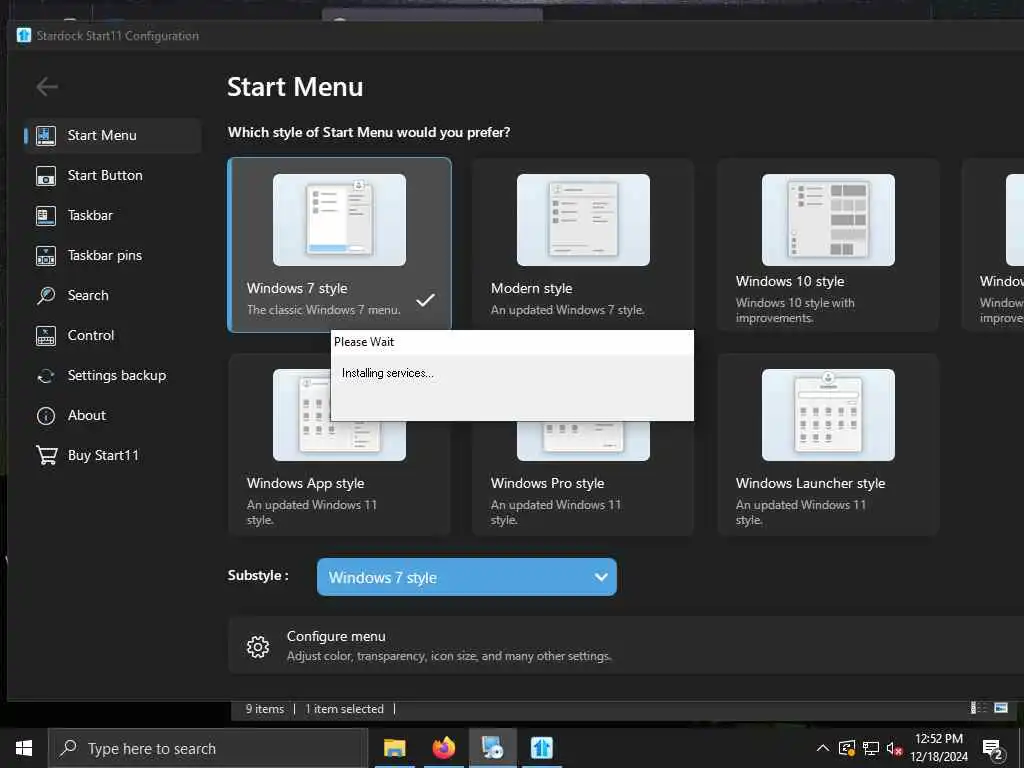Image resolution: width=1024 pixels, height=768 pixels.
Task: Click the Windows Launcher style preview thumbnail
Action: [828, 415]
